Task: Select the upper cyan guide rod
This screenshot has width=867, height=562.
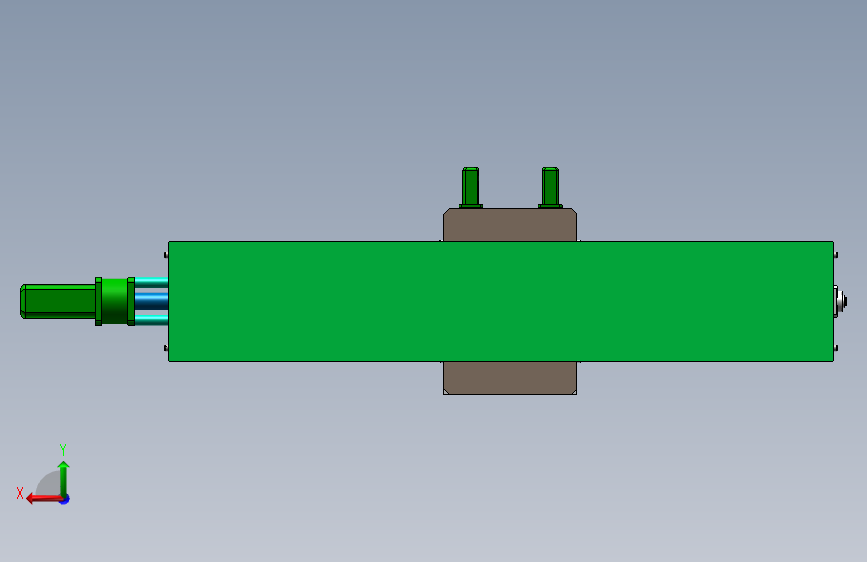Action: (152, 282)
